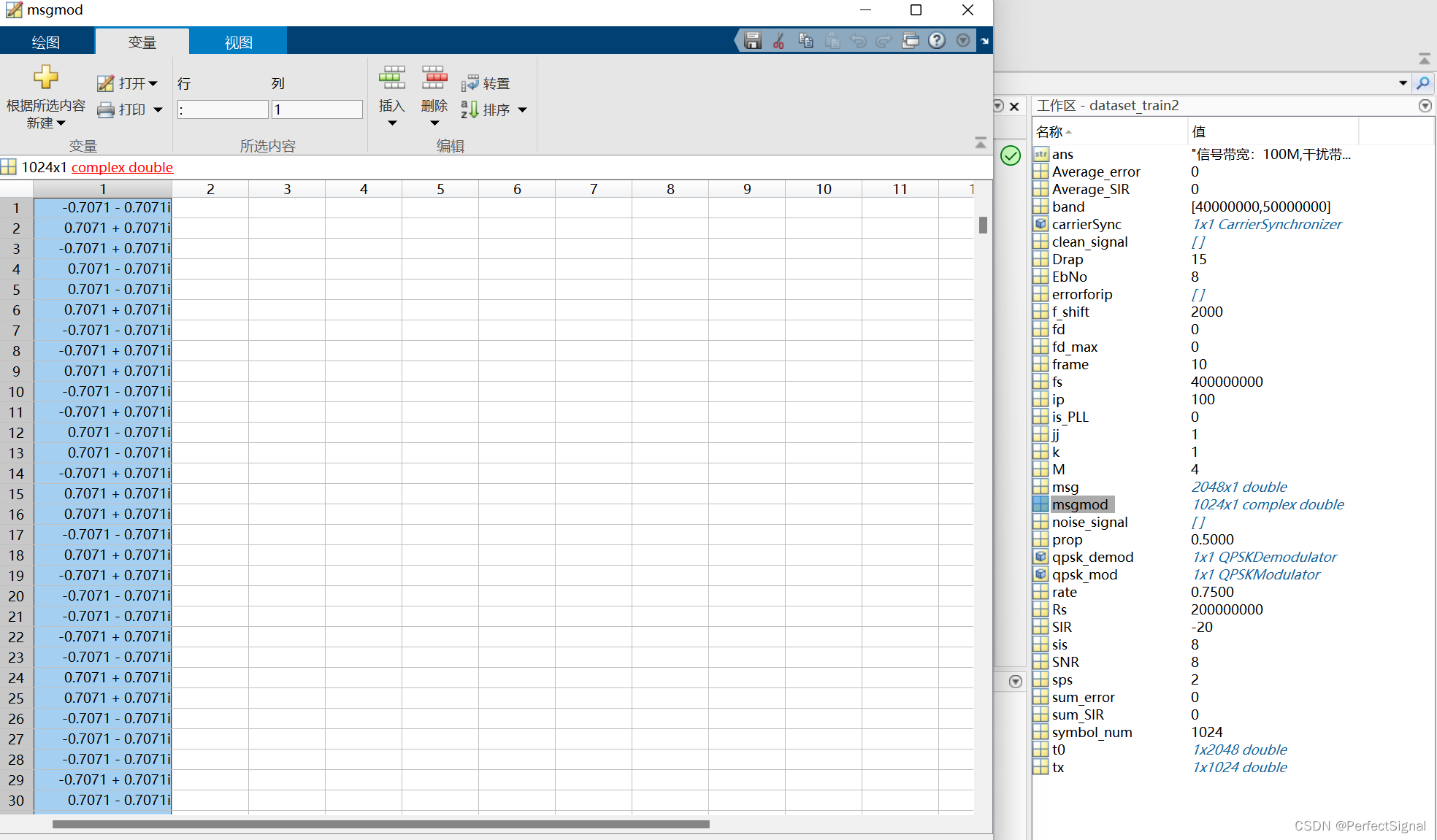The height and width of the screenshot is (840, 1437).
Task: Select the 变量 tab
Action: click(142, 42)
